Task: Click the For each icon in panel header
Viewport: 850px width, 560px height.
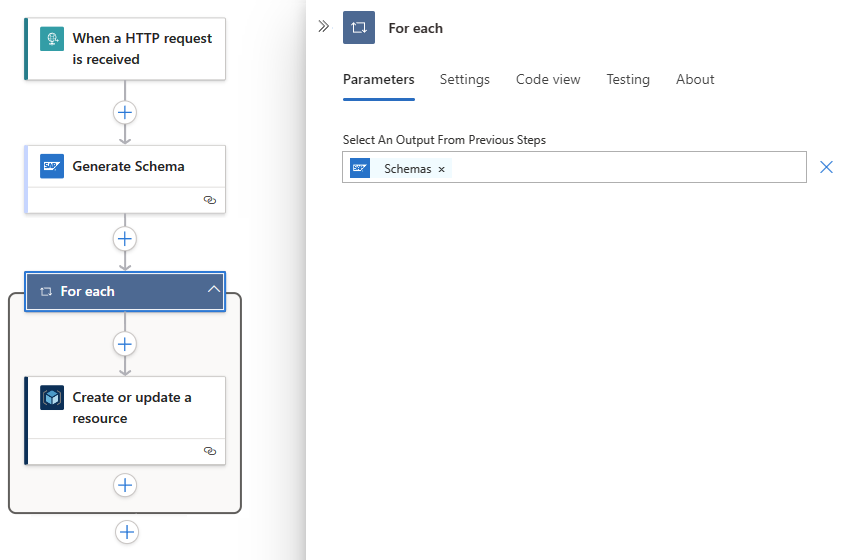Action: [x=359, y=28]
